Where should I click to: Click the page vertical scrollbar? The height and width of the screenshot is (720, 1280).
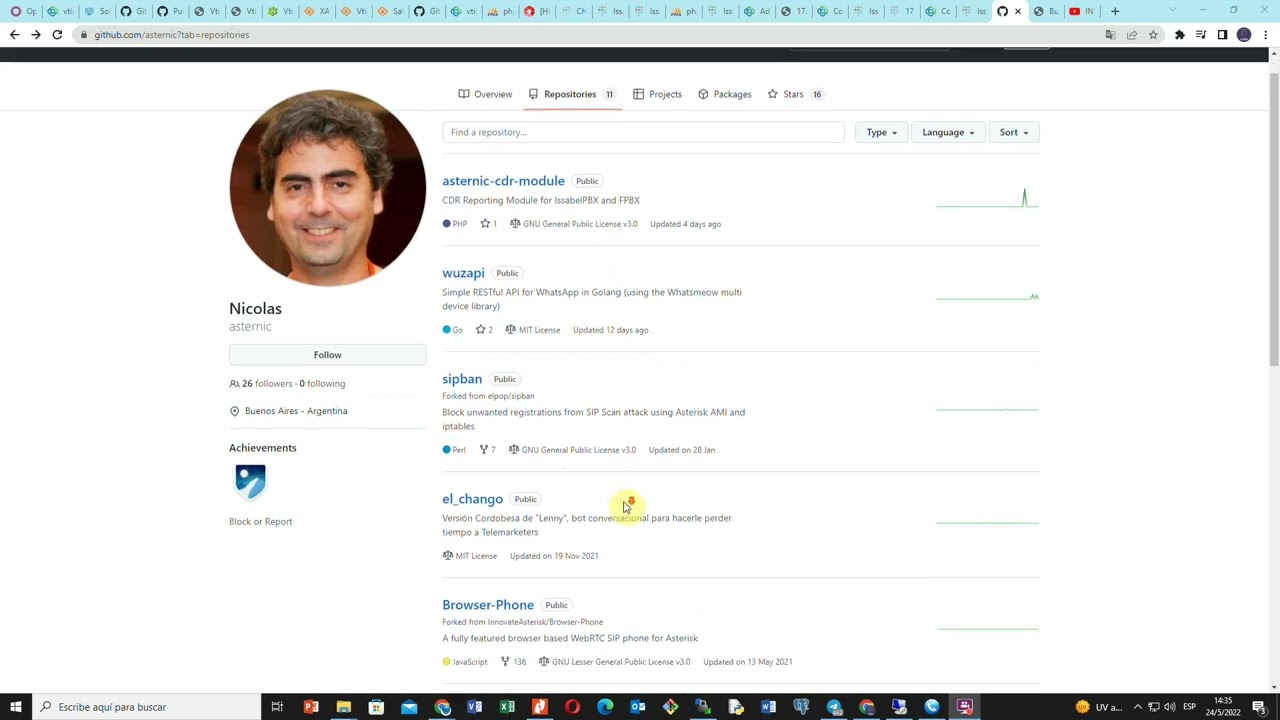tap(1274, 220)
